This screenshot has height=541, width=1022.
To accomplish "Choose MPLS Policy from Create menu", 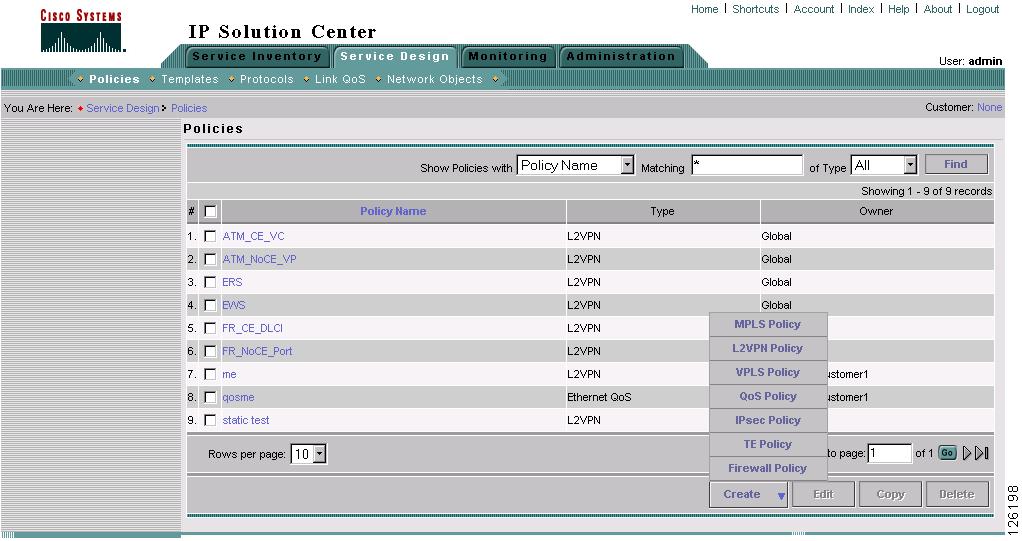I will coord(768,324).
